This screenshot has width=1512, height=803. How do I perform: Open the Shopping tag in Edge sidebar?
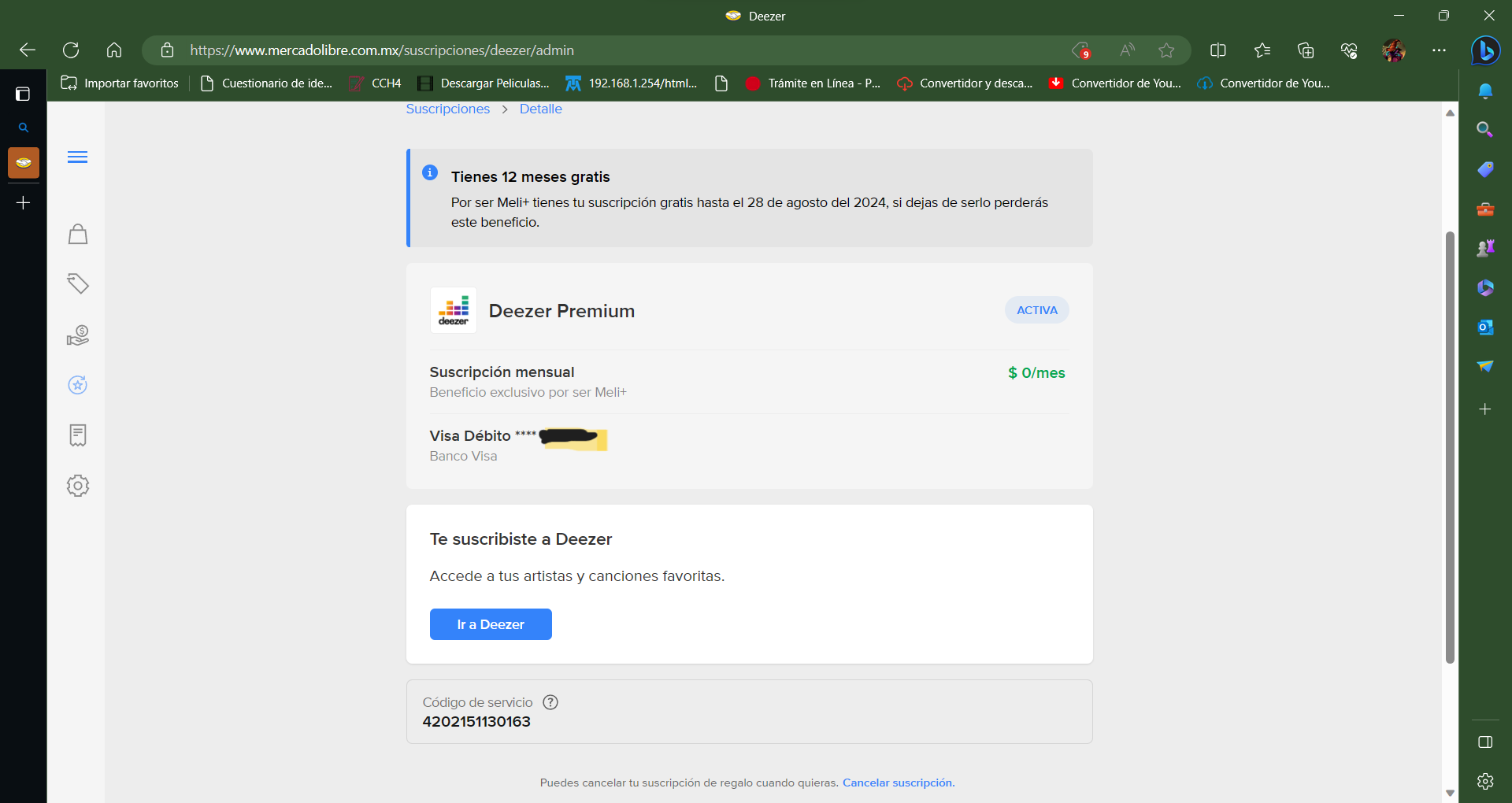pyautogui.click(x=1485, y=169)
